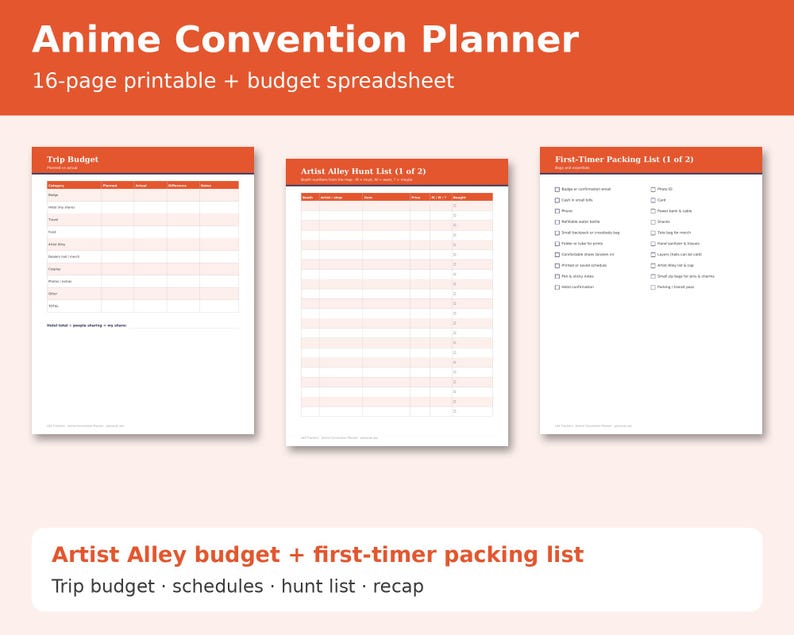Click the 'Anime Convention Planner' title
The width and height of the screenshot is (794, 635).
[305, 39]
